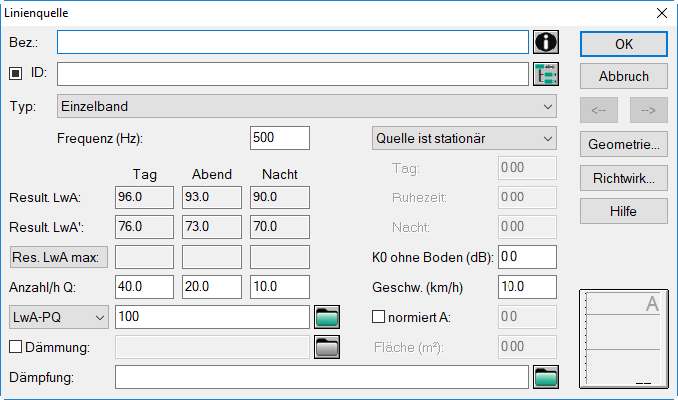Click the Abend column header
Viewport: 678px width, 400px height.
click(x=212, y=174)
